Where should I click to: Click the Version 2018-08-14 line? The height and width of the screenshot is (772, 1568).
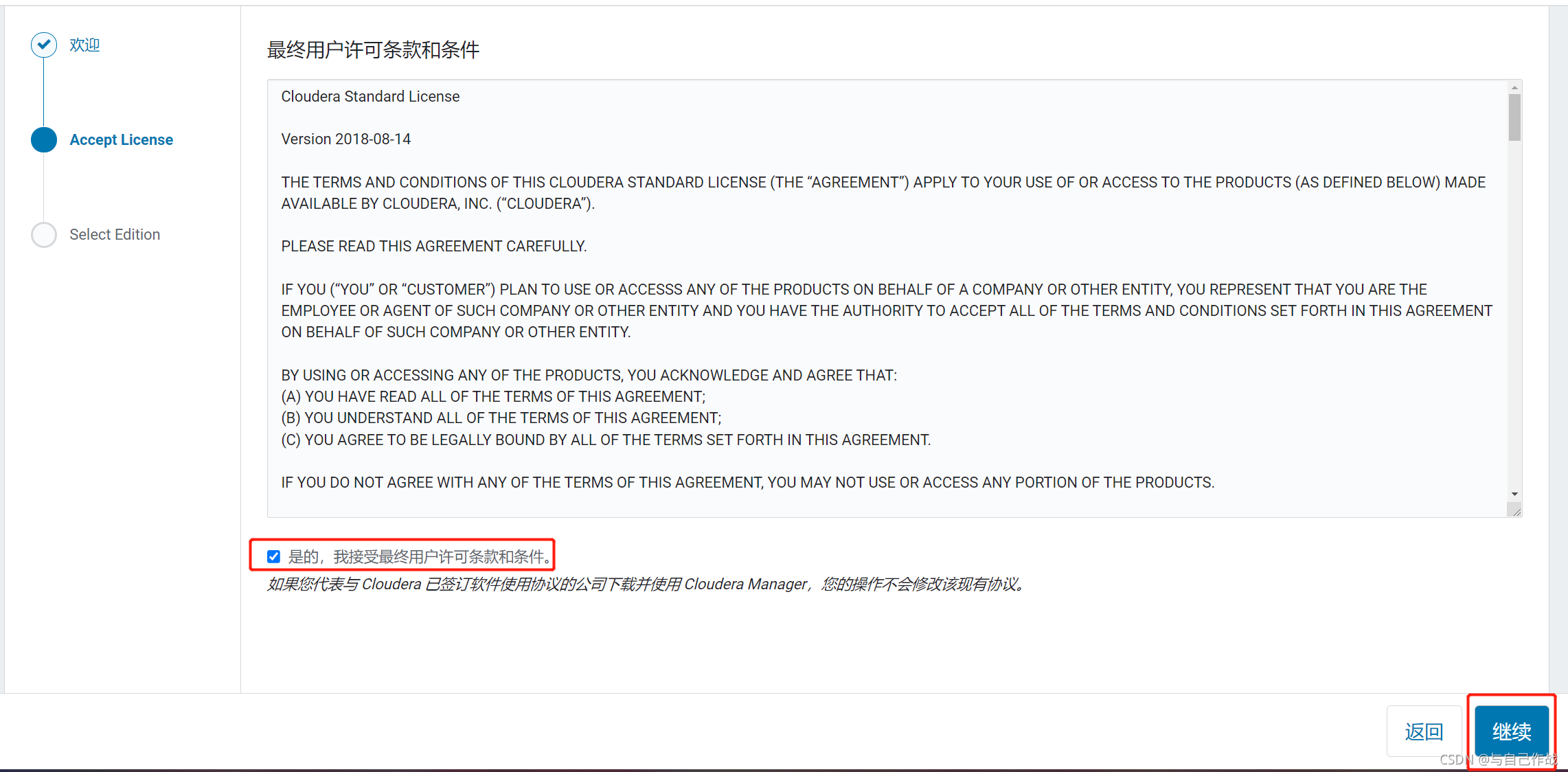346,139
